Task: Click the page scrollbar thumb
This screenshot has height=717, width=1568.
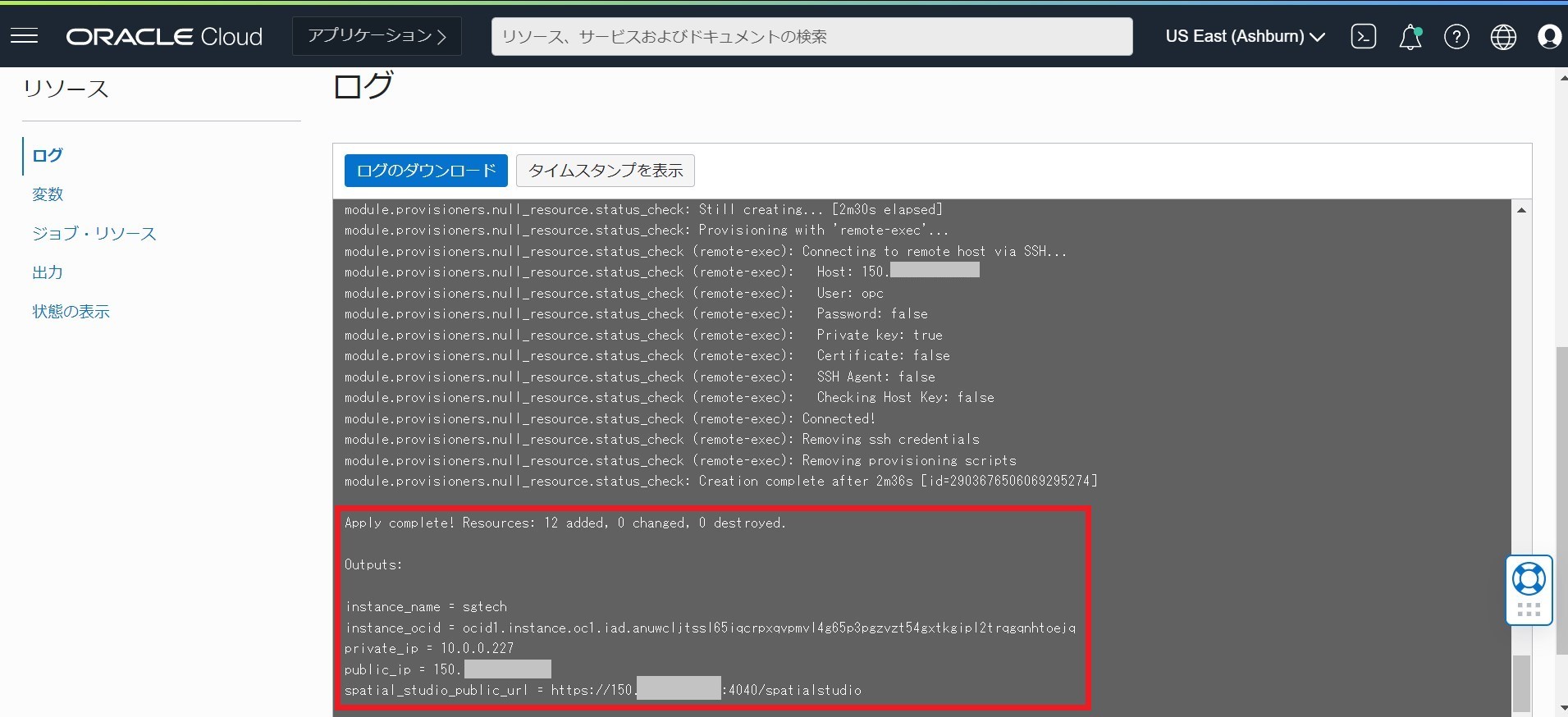Action: (x=1561, y=500)
